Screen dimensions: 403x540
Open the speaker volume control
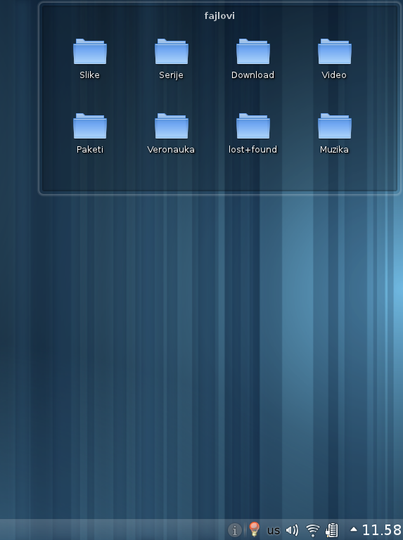[x=292, y=530]
